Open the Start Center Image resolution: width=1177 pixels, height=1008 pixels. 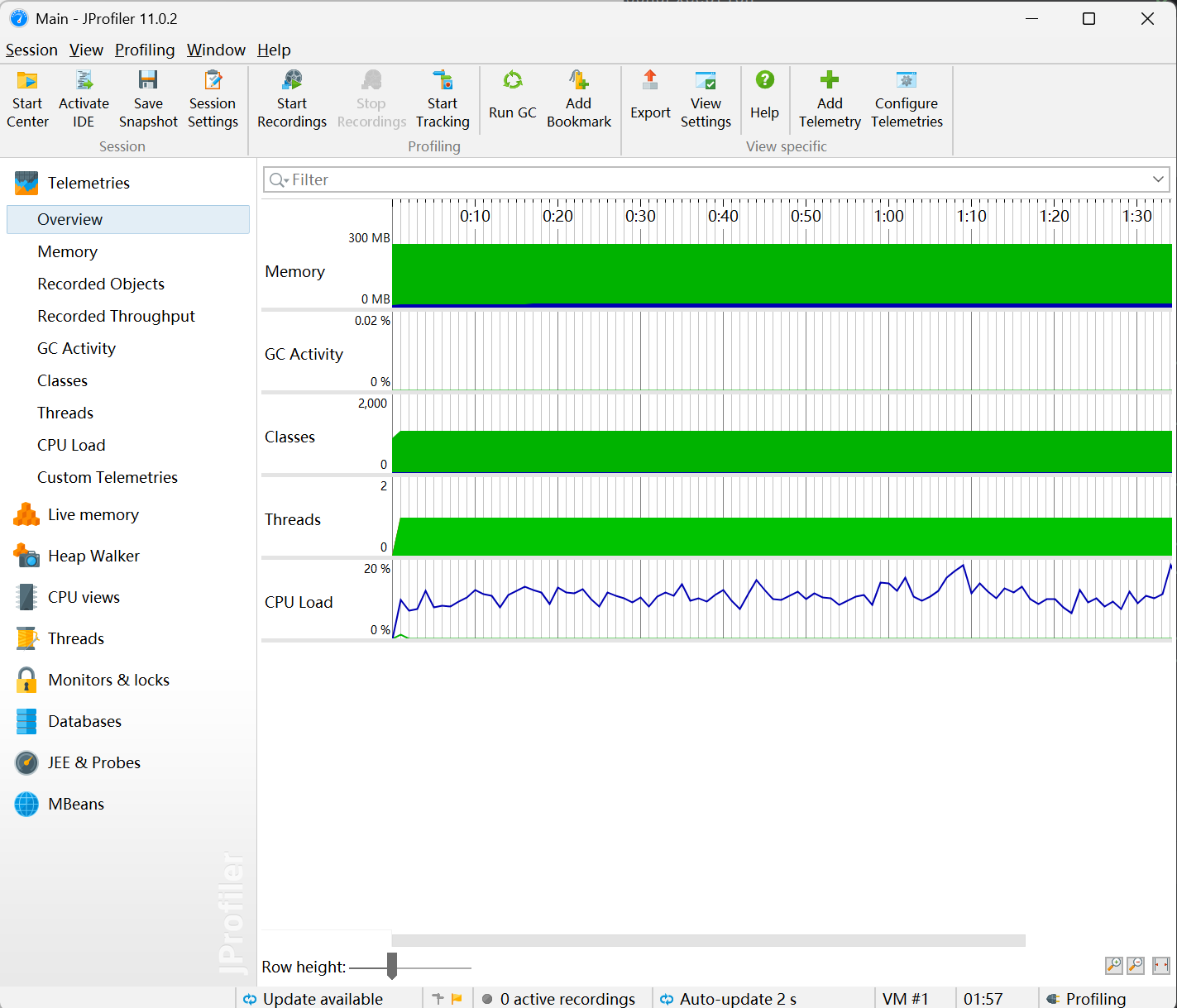point(27,100)
